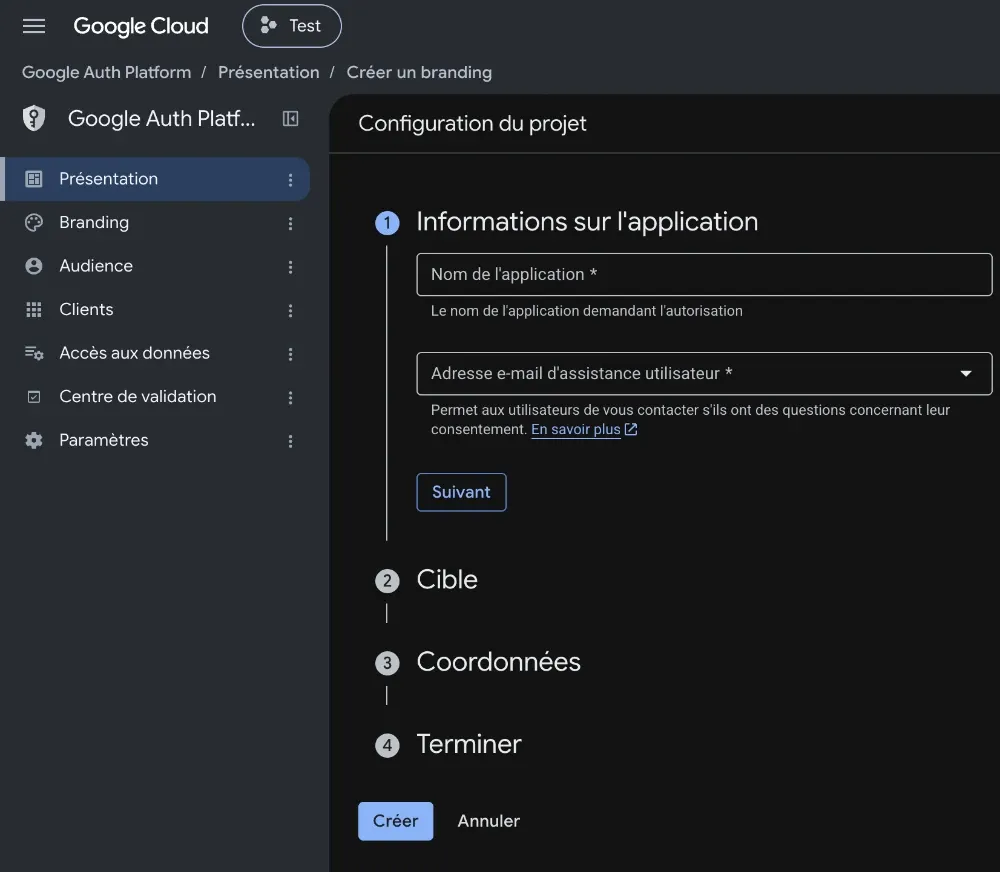Click the Paramètres gear icon

point(34,440)
